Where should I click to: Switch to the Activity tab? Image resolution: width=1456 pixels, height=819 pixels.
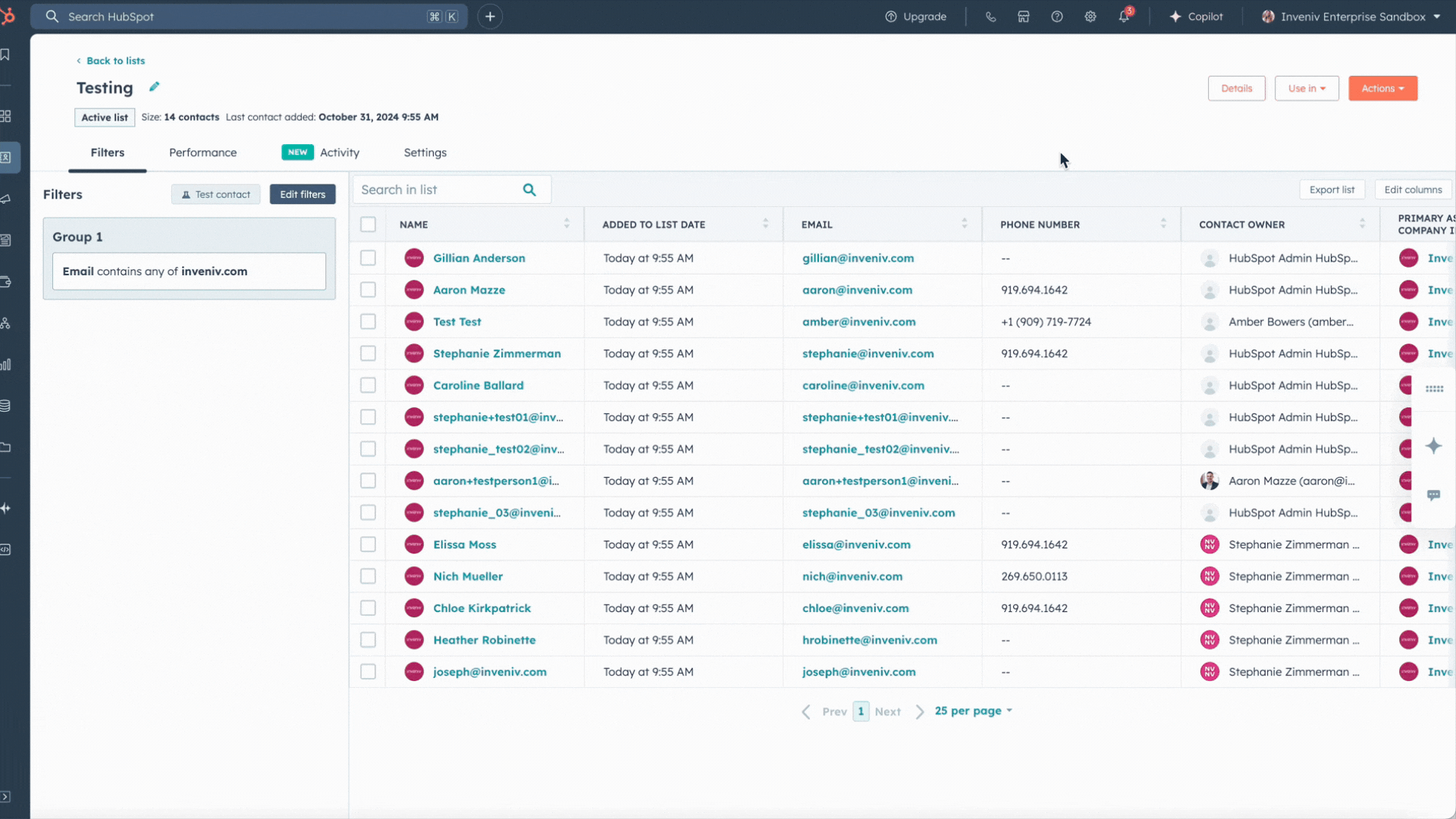tap(320, 152)
